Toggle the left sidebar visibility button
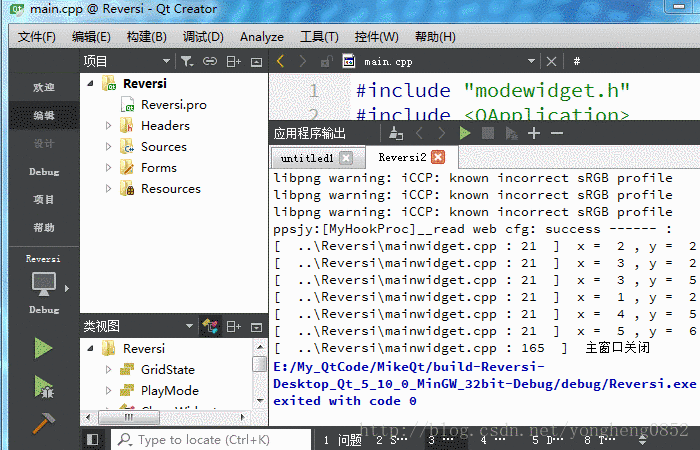This screenshot has width=700, height=450. point(92,440)
